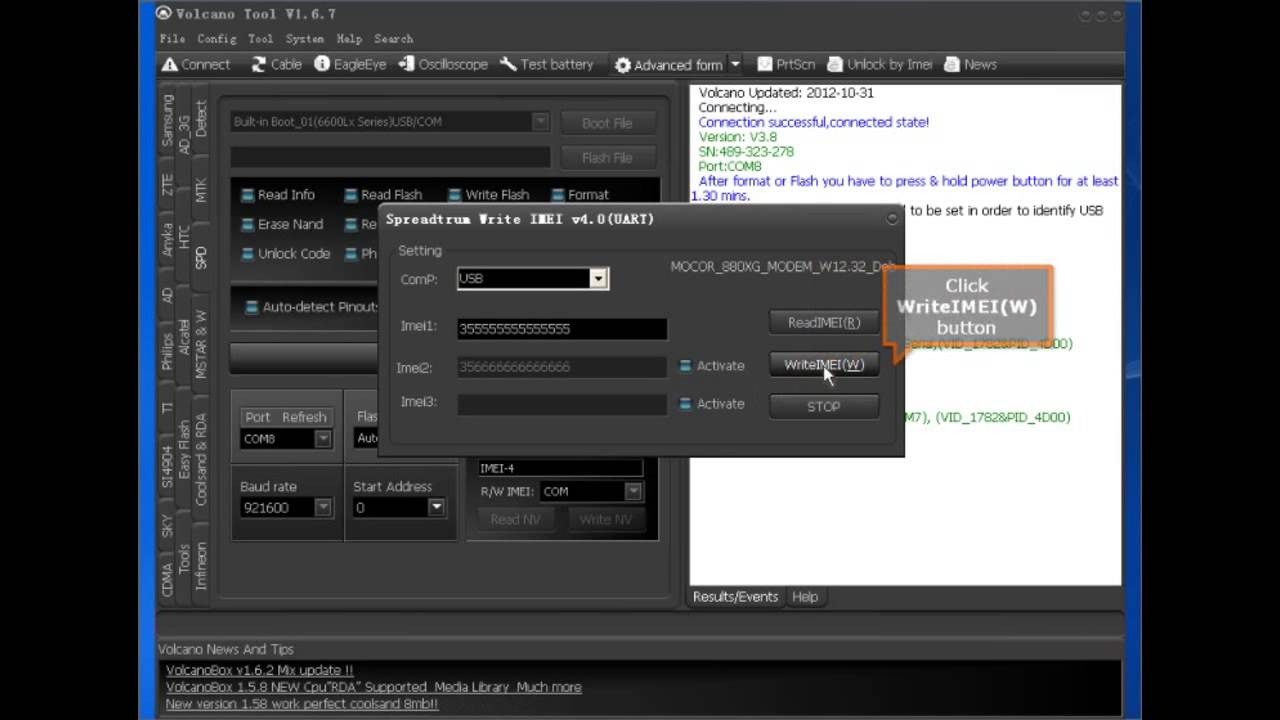Open Unlock by Imei toolbar icon

tap(834, 64)
